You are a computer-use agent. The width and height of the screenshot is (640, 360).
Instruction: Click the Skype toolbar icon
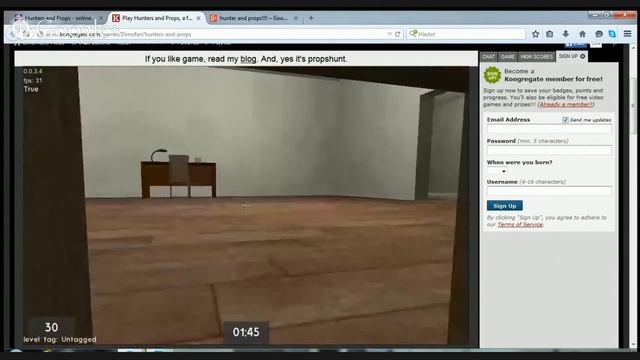point(612,34)
